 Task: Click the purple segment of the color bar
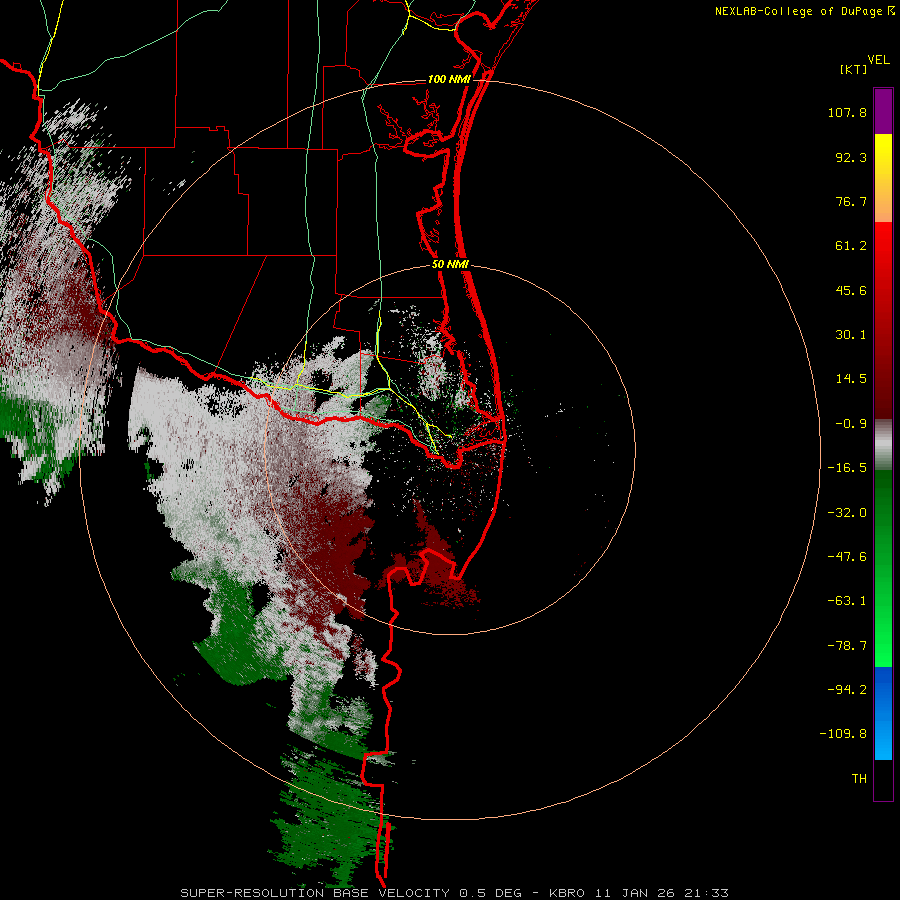pyautogui.click(x=883, y=111)
